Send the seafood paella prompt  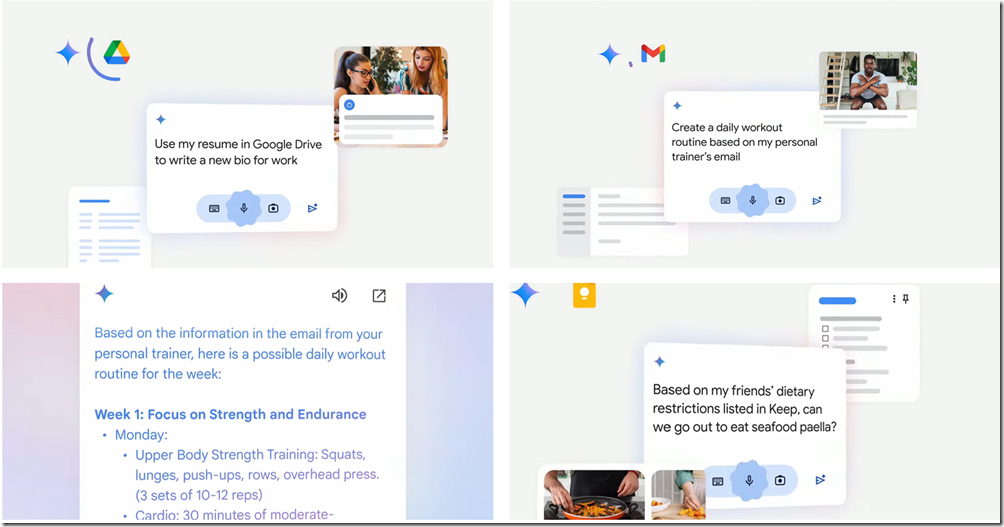click(820, 480)
